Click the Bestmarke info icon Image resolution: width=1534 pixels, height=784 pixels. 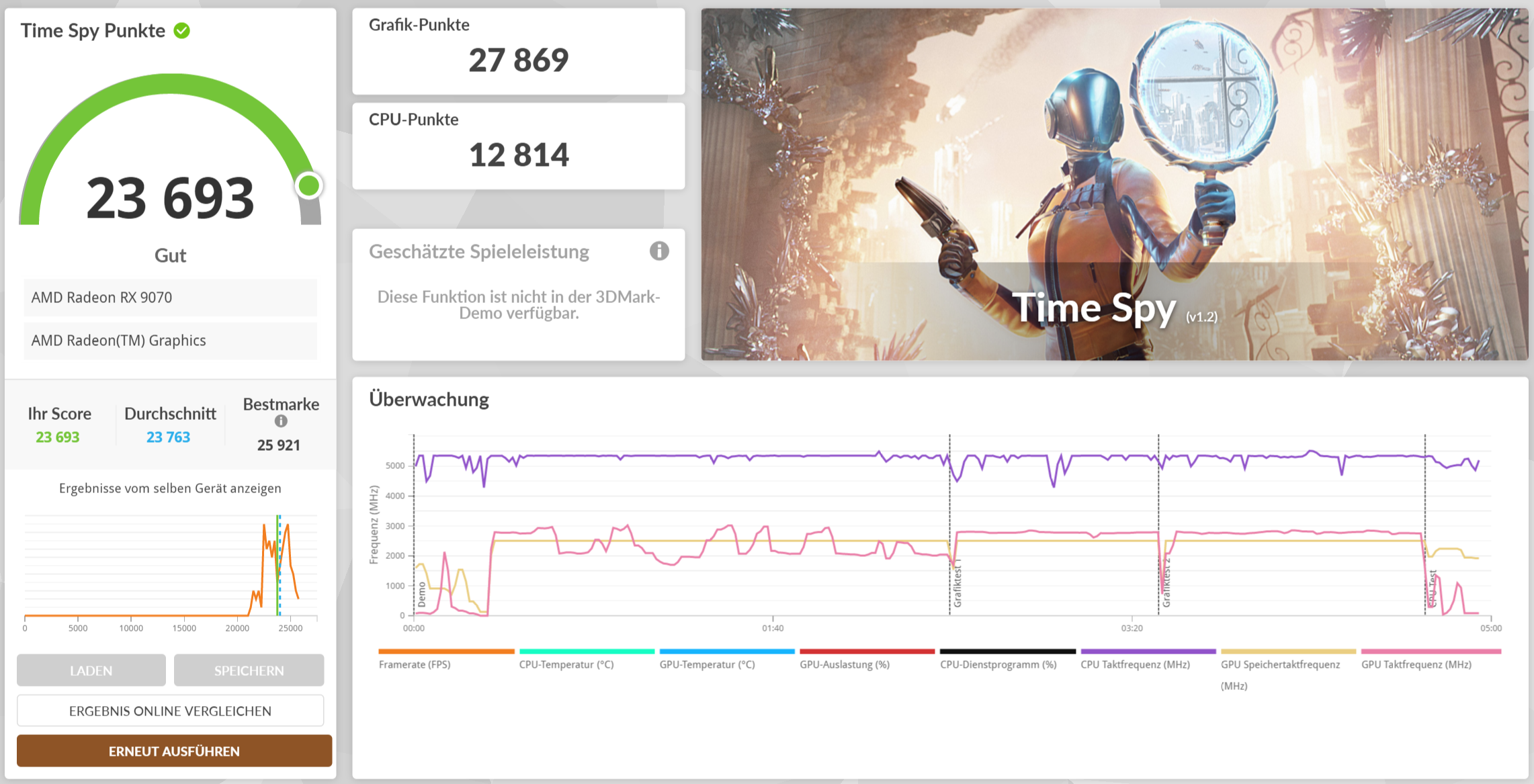click(x=281, y=421)
